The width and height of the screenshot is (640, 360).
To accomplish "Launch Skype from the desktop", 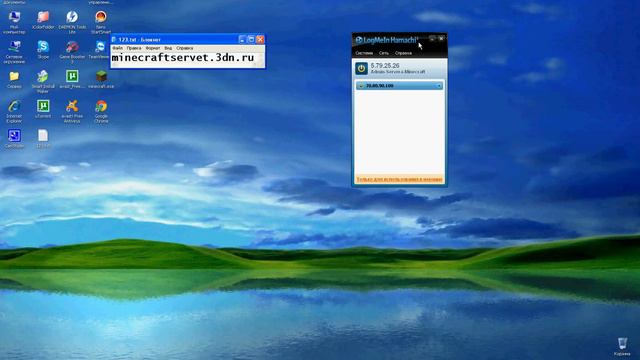I will 43,47.
